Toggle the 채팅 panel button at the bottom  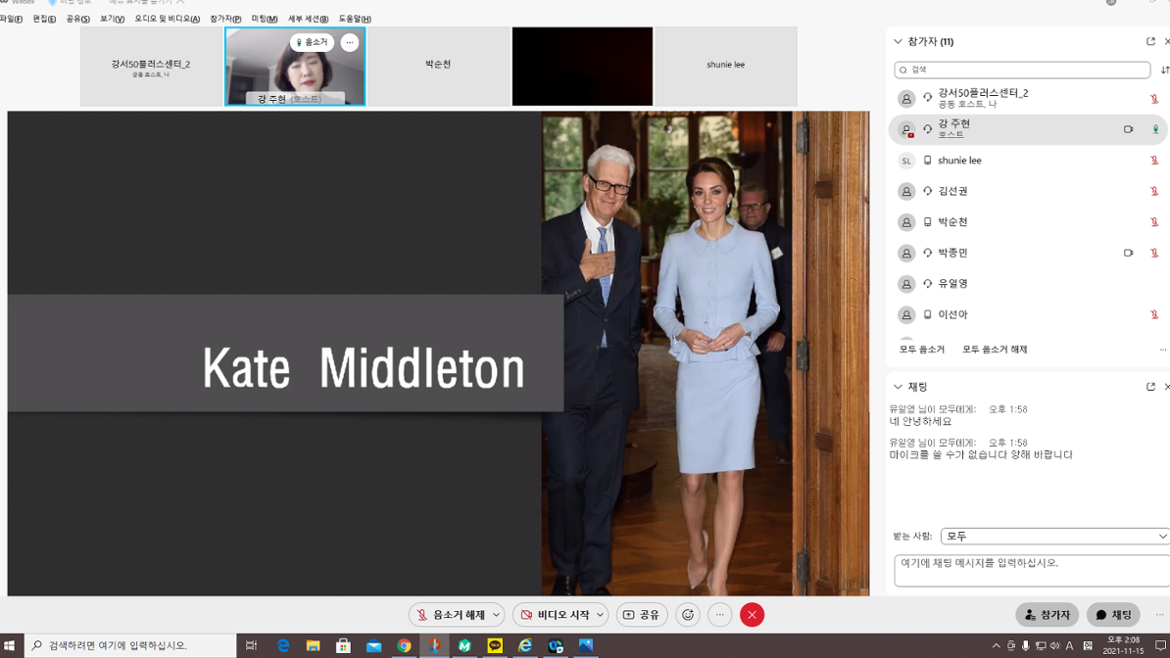(x=1113, y=615)
